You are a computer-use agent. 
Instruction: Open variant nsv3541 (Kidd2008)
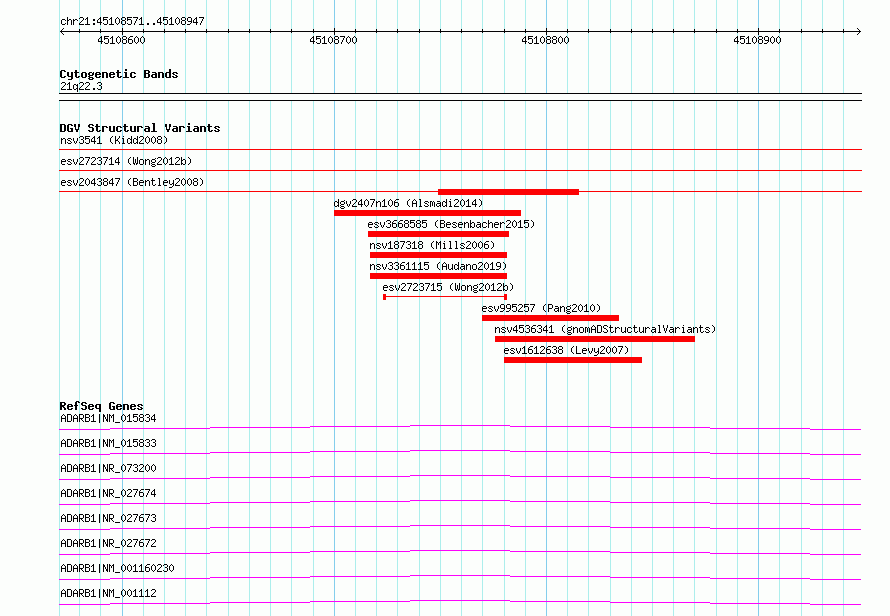(x=114, y=140)
